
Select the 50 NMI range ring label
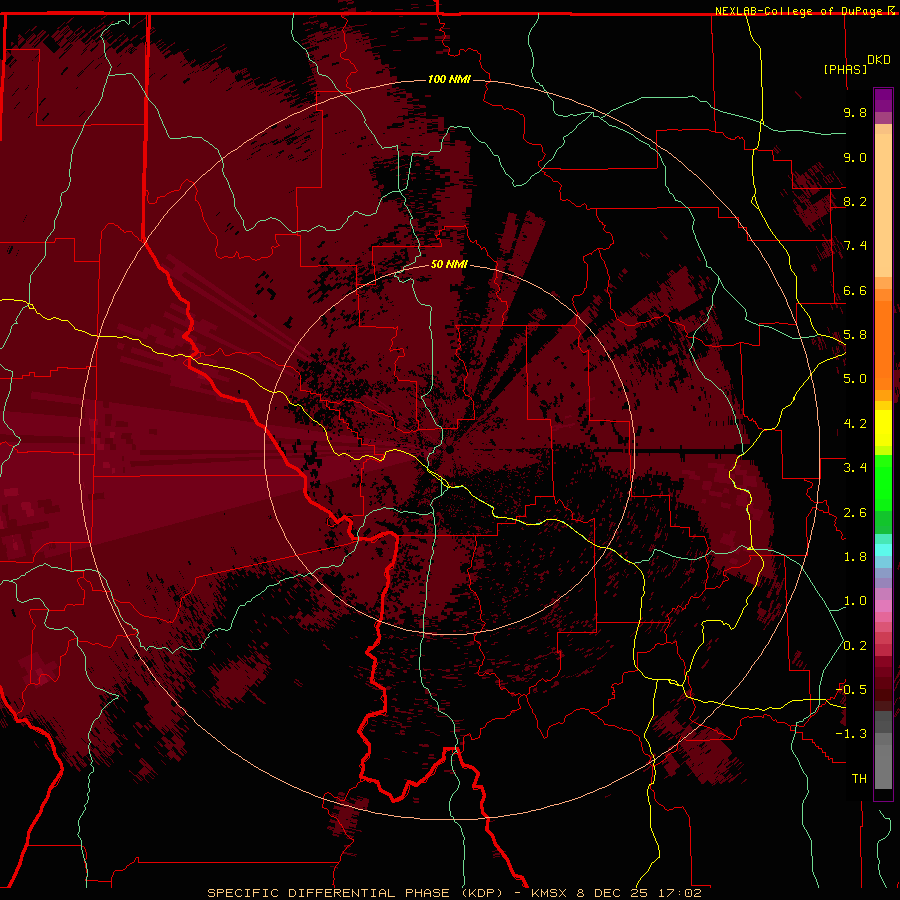pyautogui.click(x=449, y=264)
